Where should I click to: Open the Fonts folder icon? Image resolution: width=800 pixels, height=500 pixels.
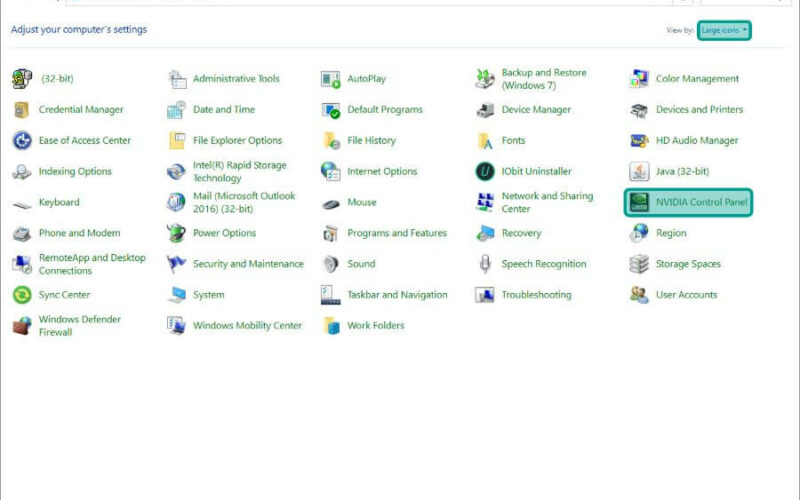click(x=485, y=140)
